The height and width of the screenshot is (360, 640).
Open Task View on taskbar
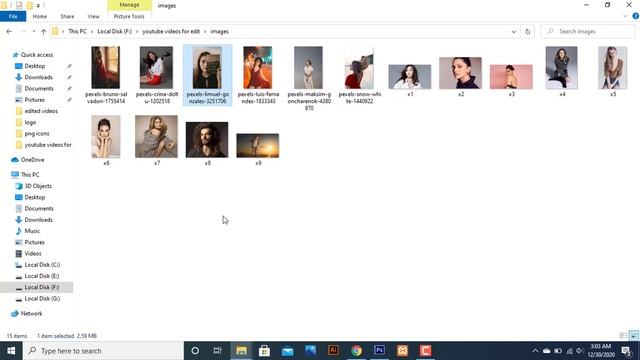(x=218, y=351)
